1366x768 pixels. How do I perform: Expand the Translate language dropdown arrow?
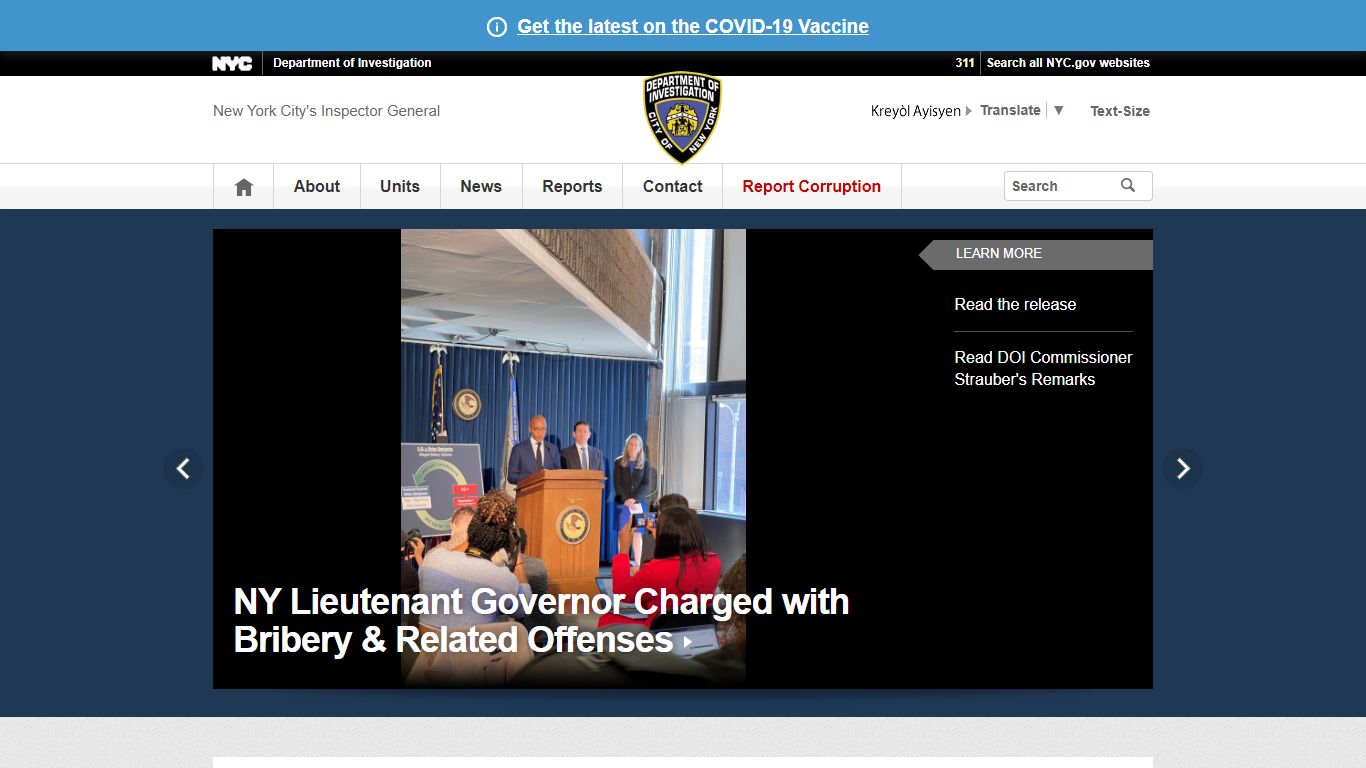[1059, 110]
